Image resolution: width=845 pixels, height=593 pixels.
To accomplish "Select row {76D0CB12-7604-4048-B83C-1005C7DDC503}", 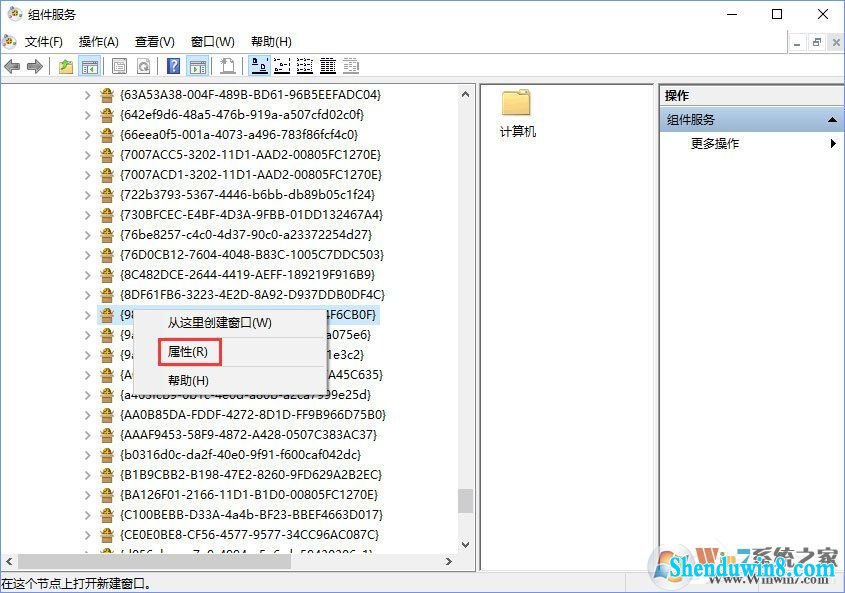I will pos(252,255).
